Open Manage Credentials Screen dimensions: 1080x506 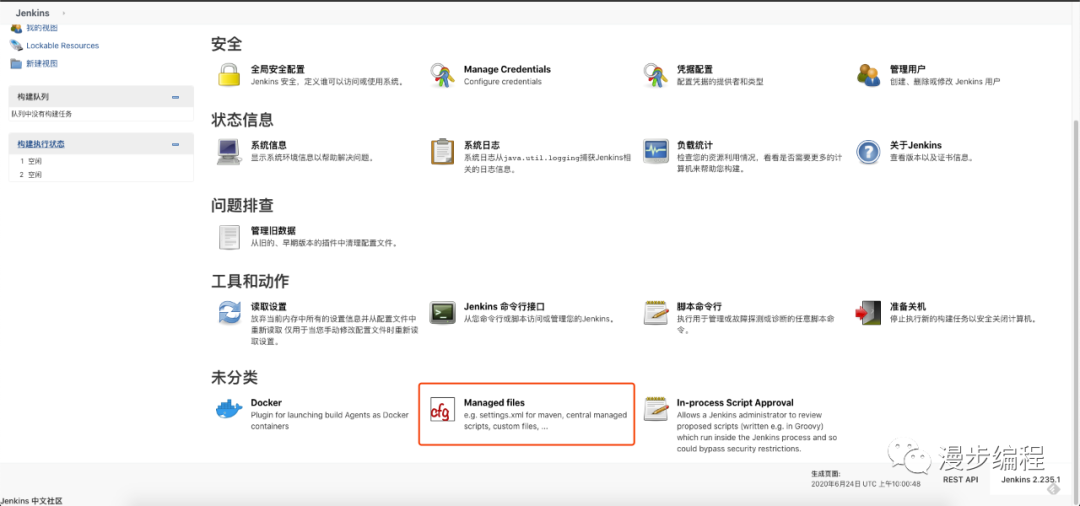tap(507, 70)
